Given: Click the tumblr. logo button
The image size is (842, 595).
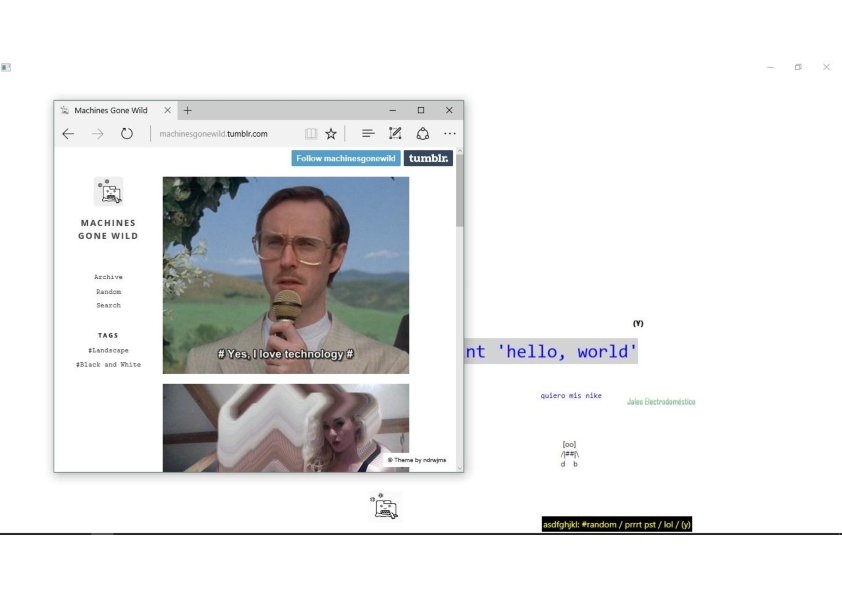Looking at the screenshot, I should 428,158.
